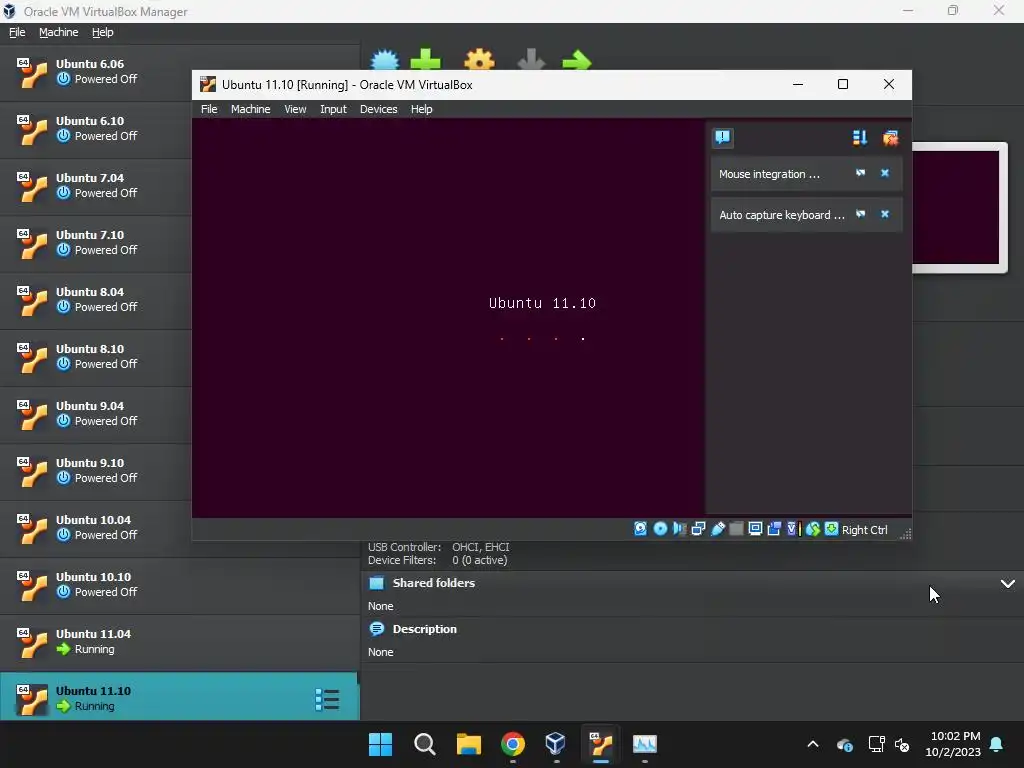
Task: Select the Ubuntu 8.04 virtual machine
Action: click(95, 300)
